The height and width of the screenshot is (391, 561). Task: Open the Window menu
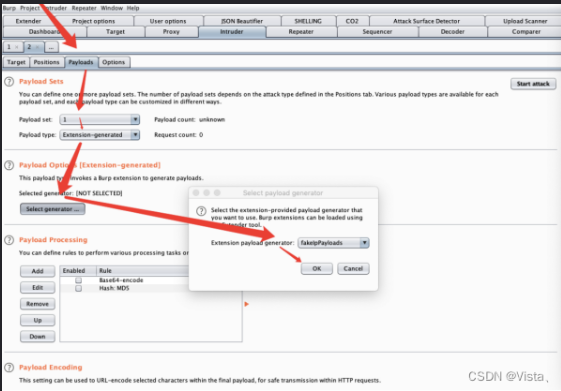pos(111,8)
